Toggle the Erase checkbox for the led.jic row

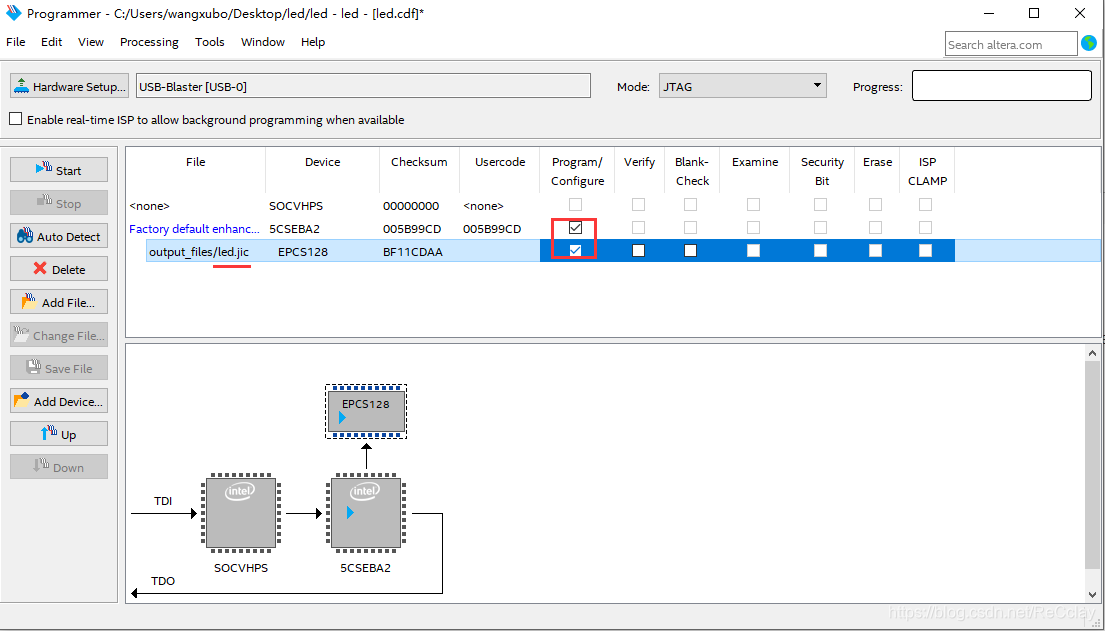(875, 250)
